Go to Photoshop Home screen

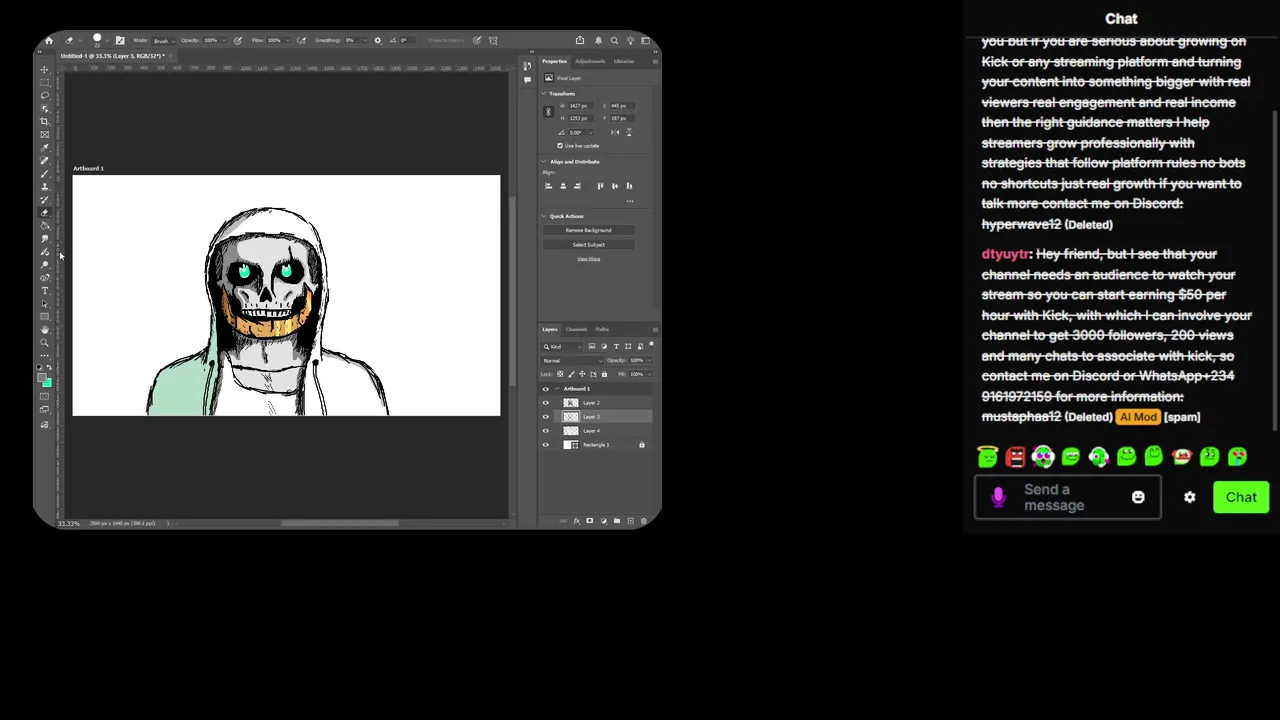click(49, 40)
